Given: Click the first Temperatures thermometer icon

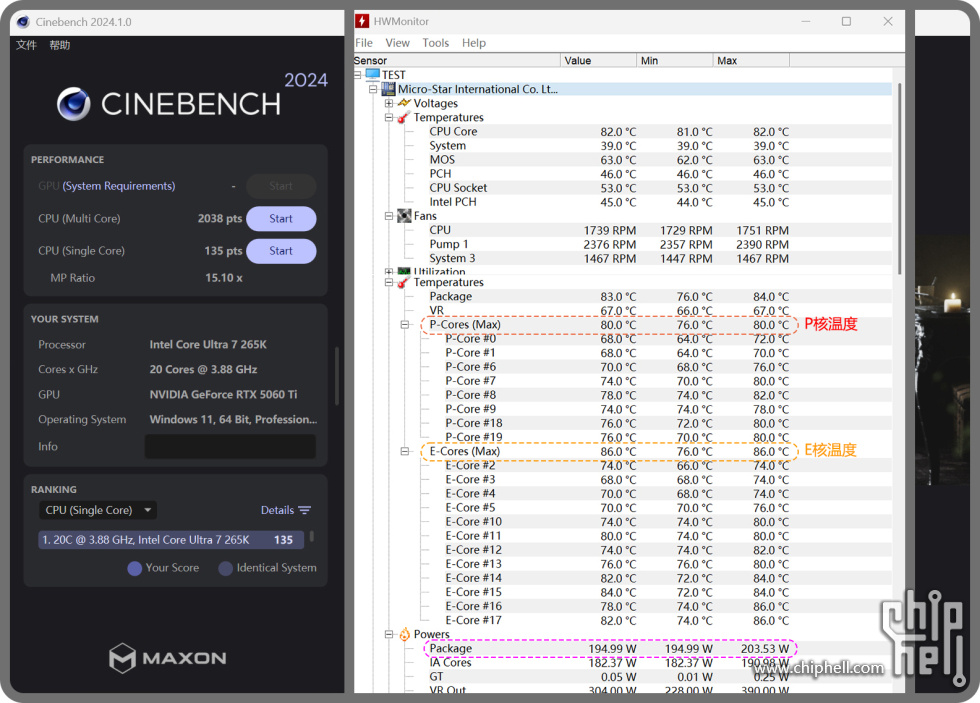Looking at the screenshot, I should 404,117.
